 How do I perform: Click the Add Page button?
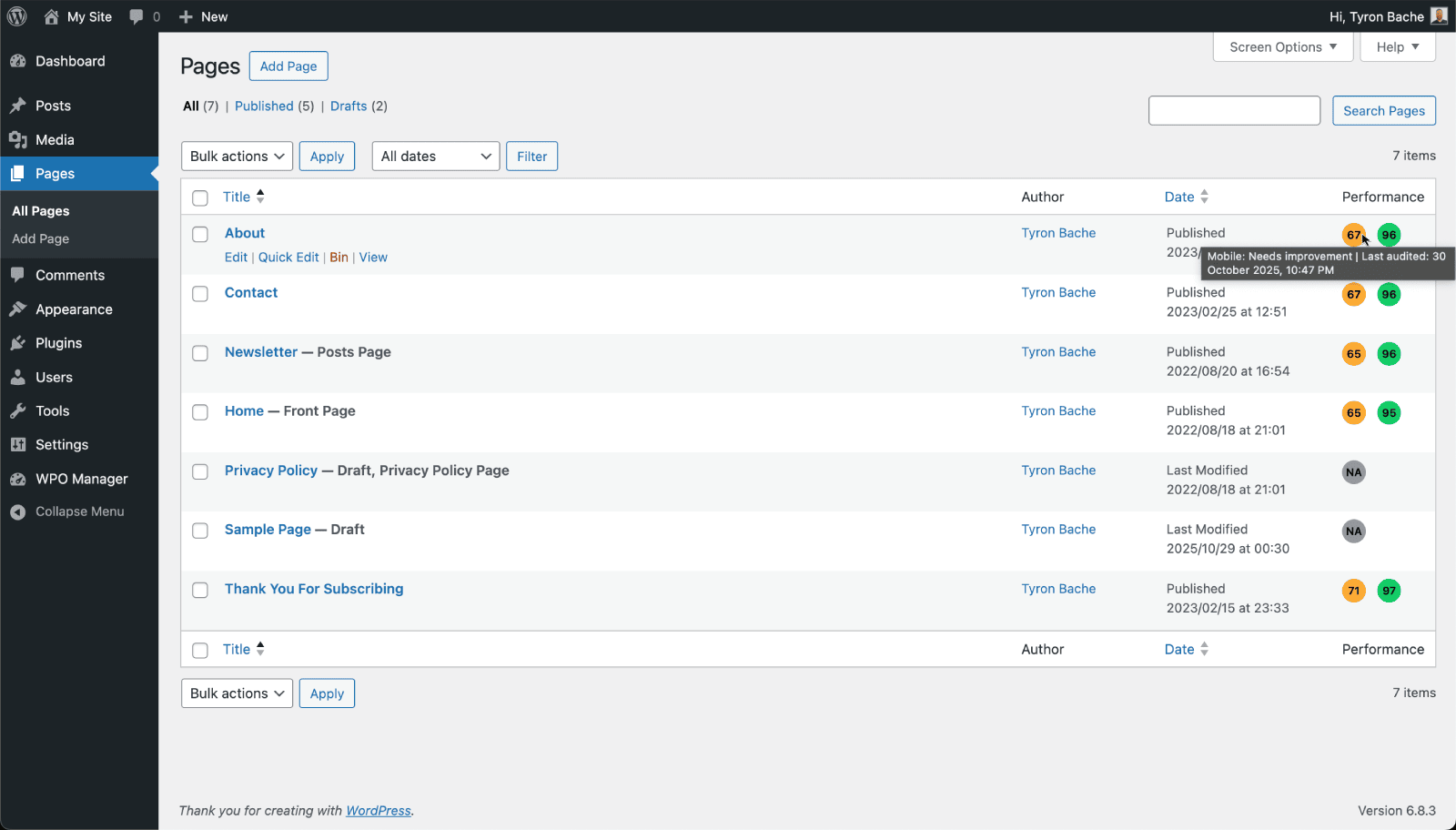[x=288, y=66]
